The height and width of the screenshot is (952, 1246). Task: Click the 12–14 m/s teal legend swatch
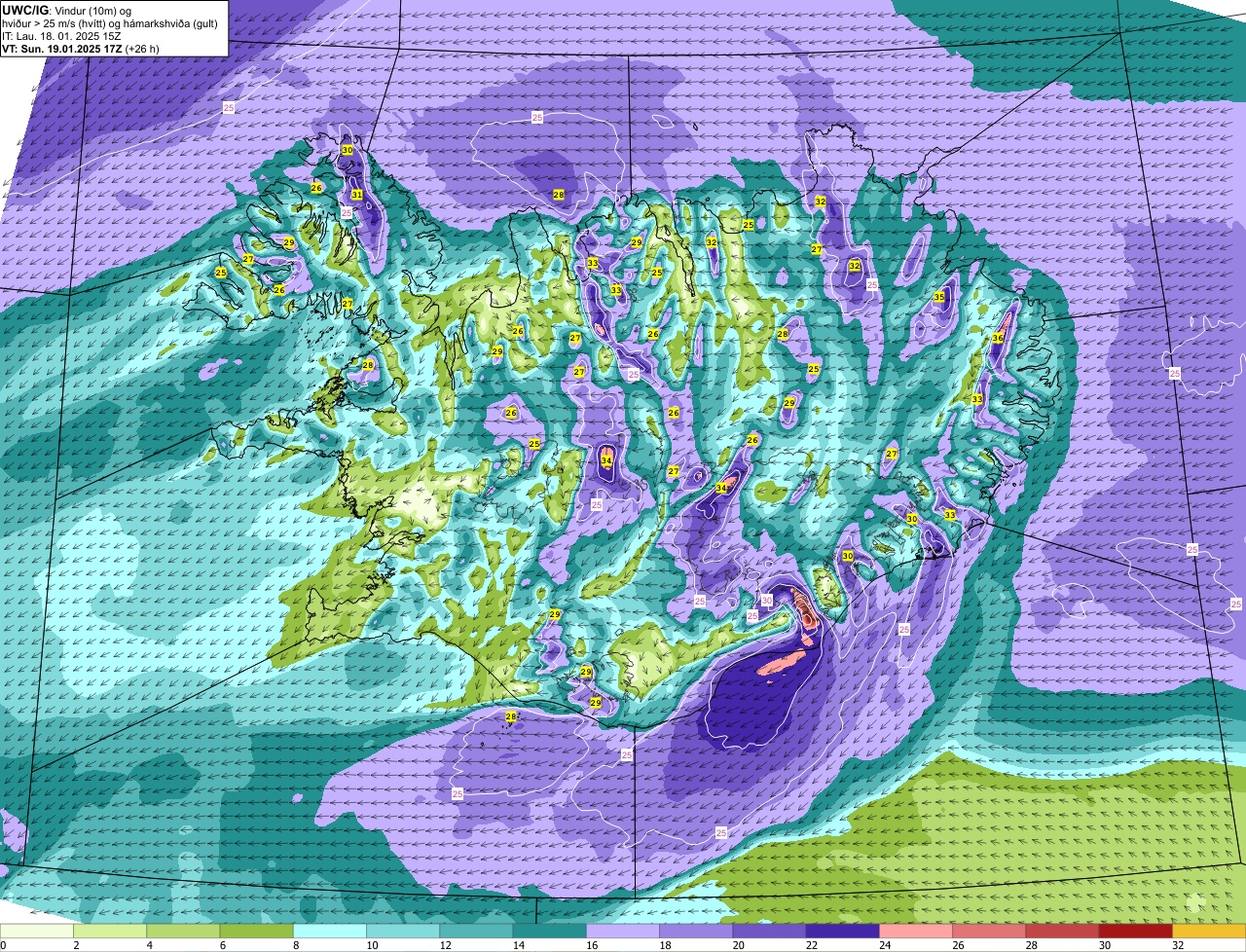pyautogui.click(x=476, y=932)
